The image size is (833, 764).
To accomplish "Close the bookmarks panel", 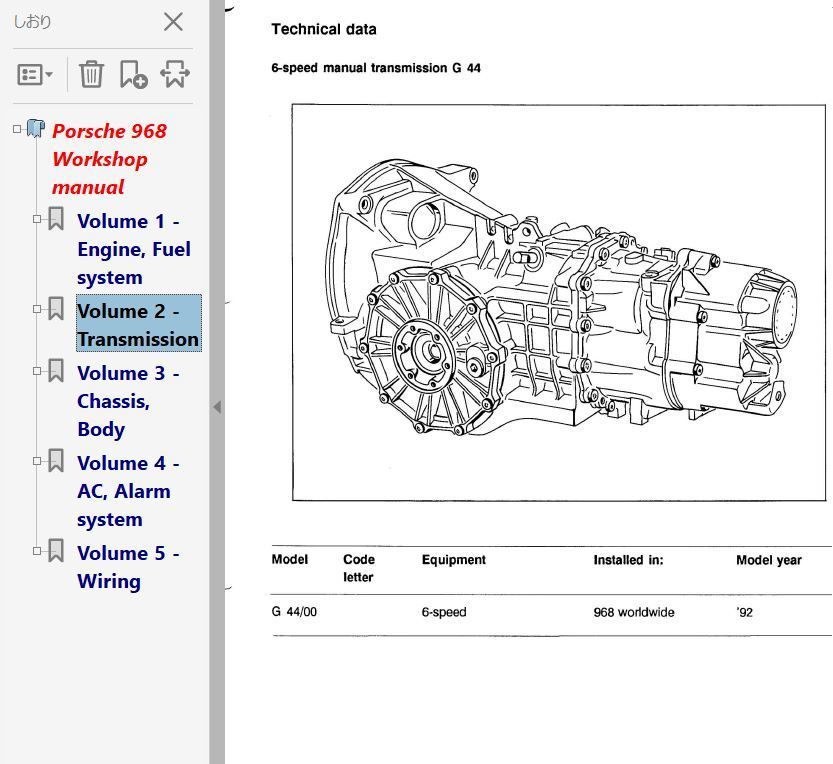I will (173, 22).
